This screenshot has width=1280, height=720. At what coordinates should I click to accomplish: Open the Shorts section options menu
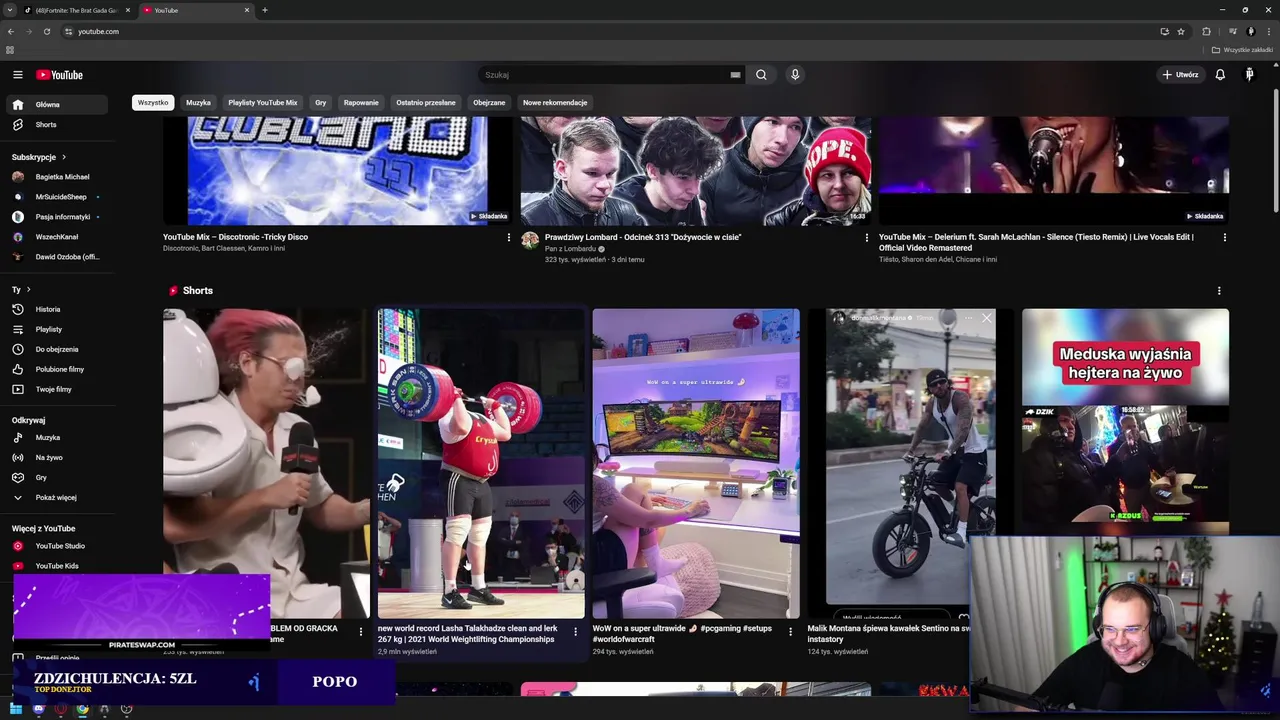coord(1218,291)
